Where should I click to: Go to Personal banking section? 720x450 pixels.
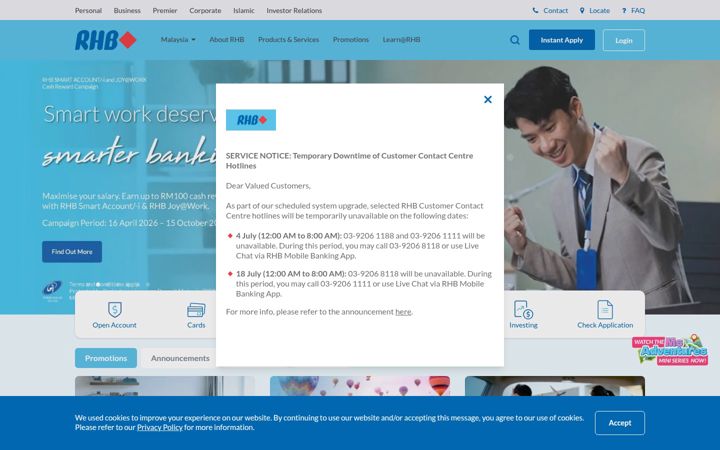pos(88,10)
